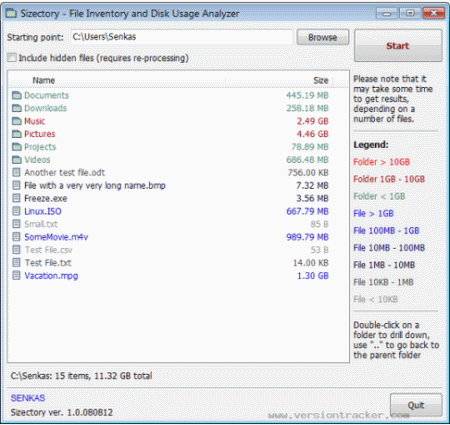Viewport: 450px width, 425px height.
Task: Enable Include hidden files checkbox
Action: [x=12, y=58]
